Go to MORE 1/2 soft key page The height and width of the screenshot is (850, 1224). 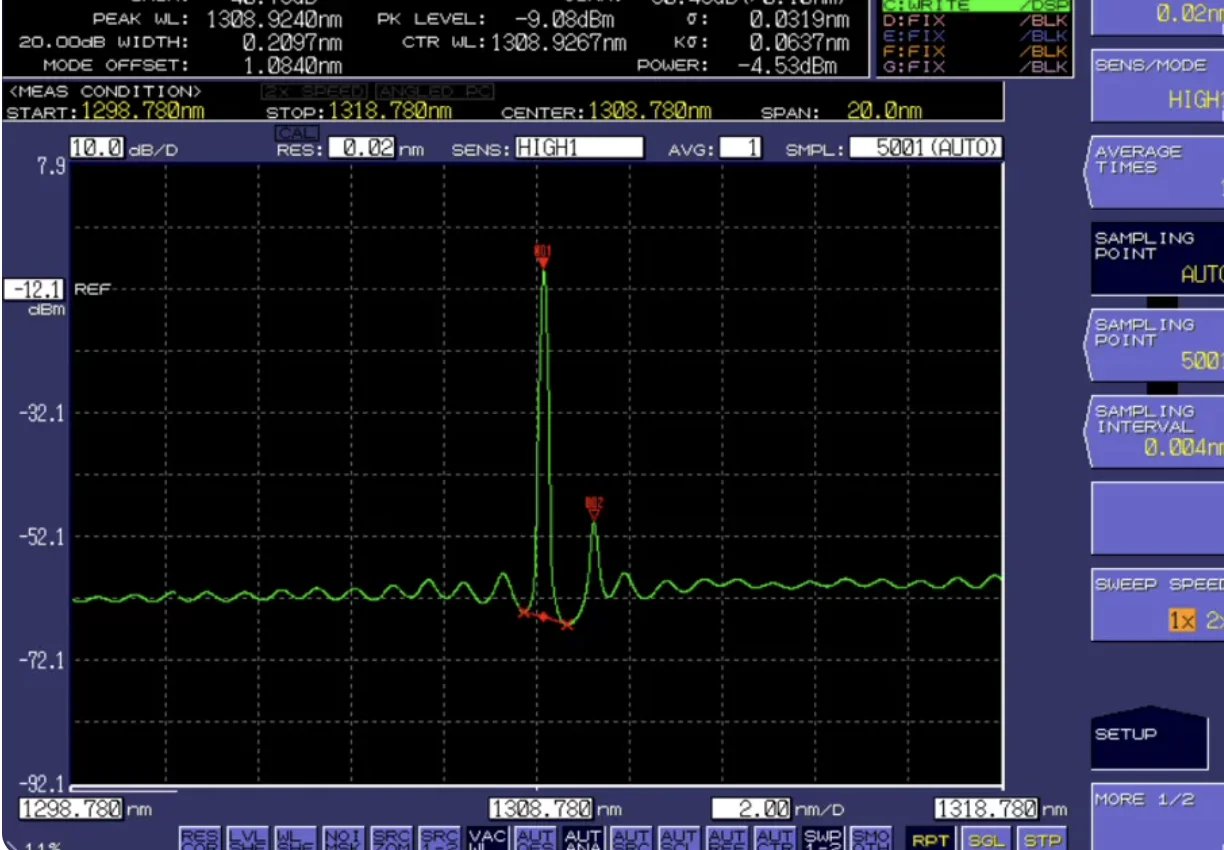click(1157, 815)
